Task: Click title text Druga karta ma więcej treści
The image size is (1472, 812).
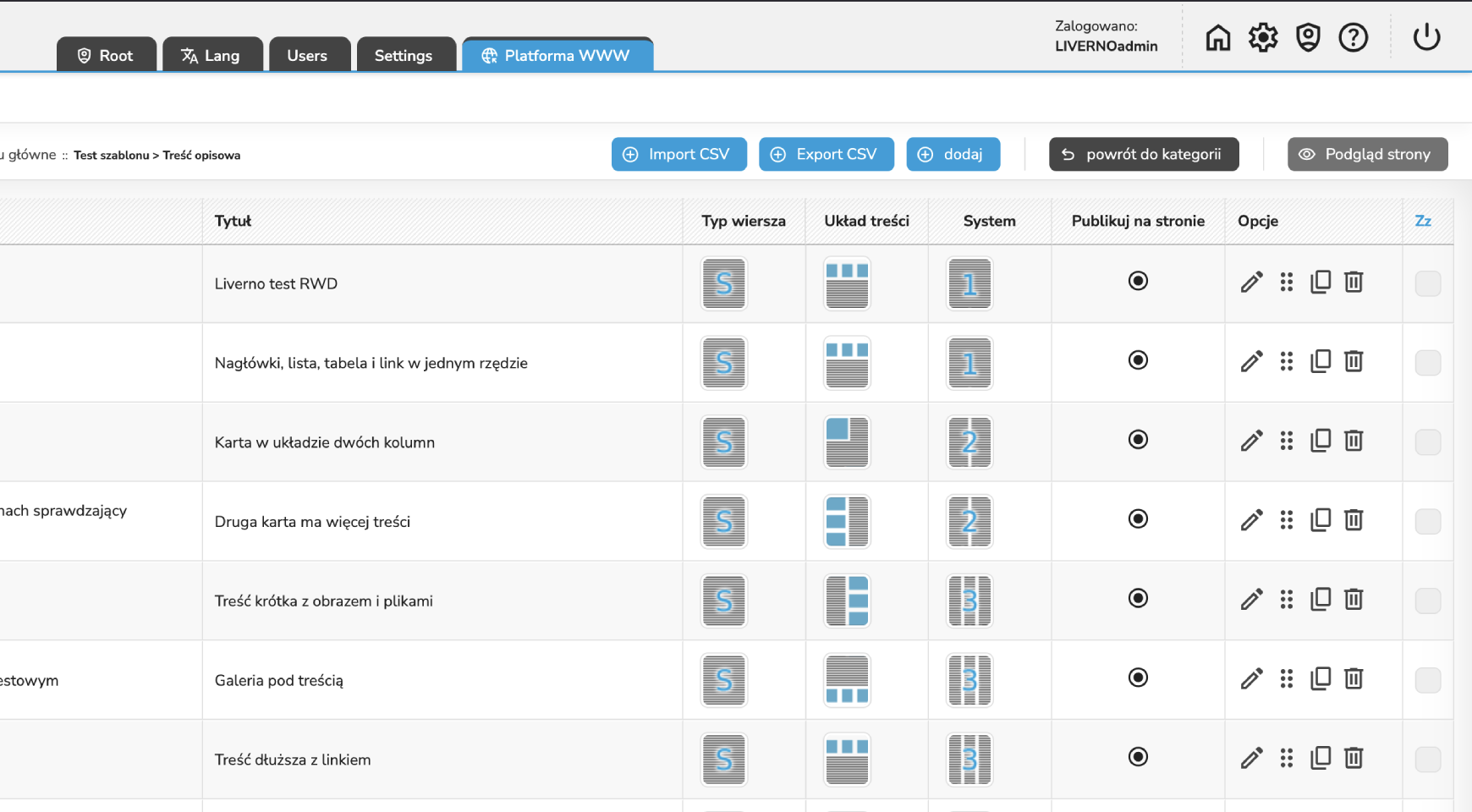Action: coord(312,521)
